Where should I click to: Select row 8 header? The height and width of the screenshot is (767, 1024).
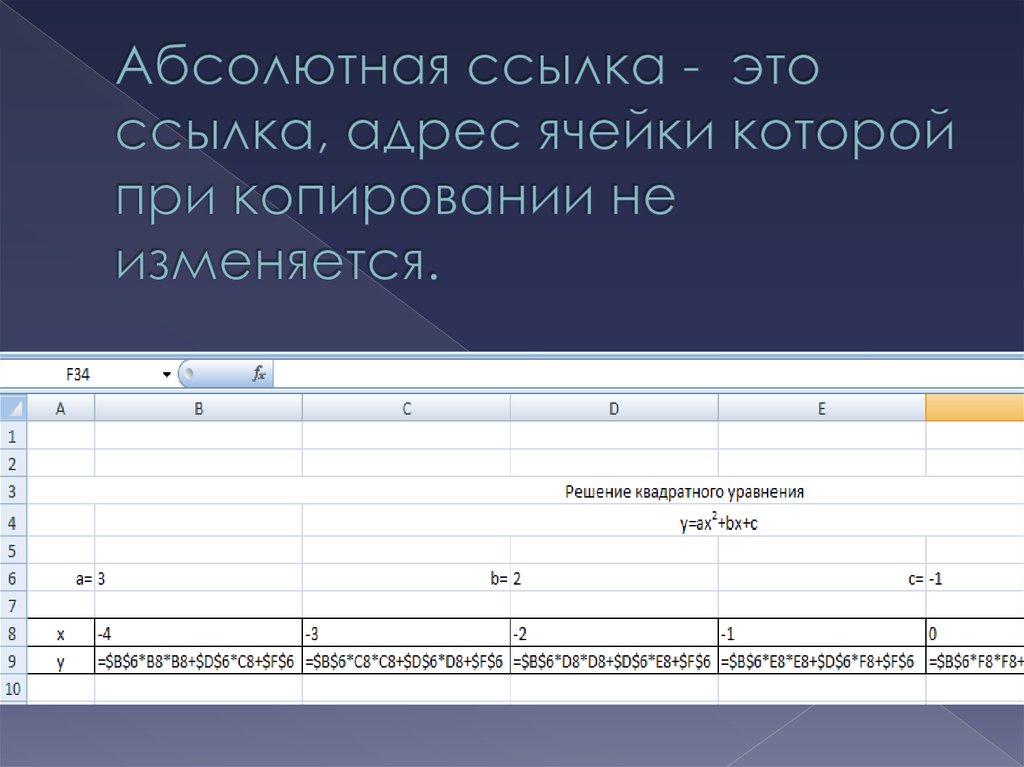coord(13,633)
